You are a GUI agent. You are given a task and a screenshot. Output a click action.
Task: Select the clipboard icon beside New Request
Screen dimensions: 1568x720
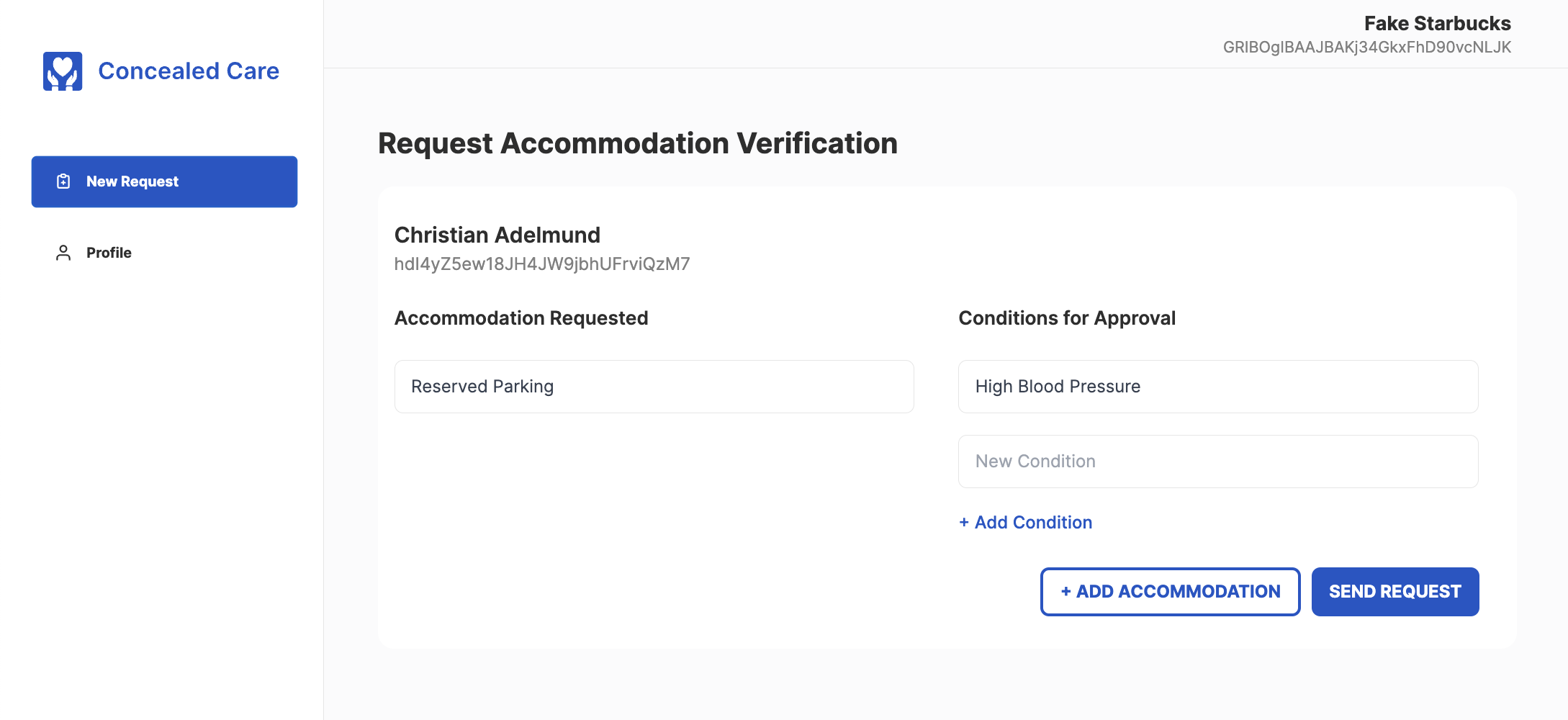(x=64, y=181)
